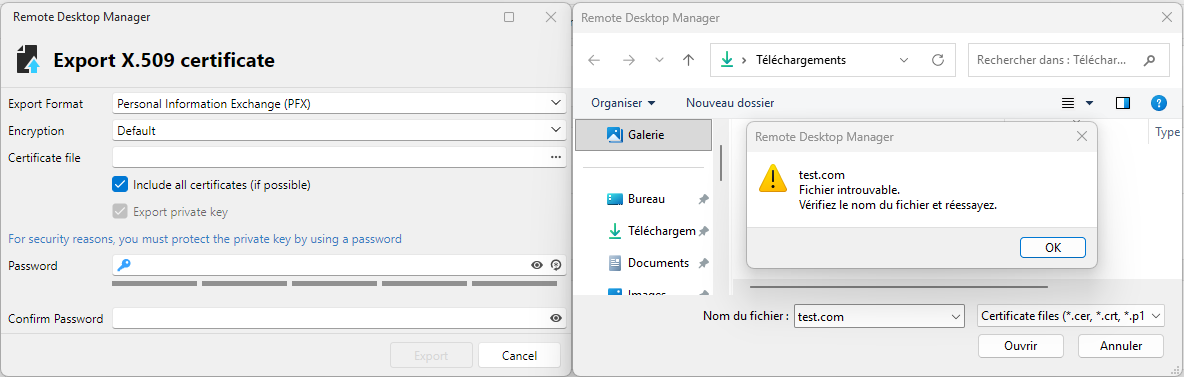Browse for certificate file with ellipsis button

pos(557,157)
